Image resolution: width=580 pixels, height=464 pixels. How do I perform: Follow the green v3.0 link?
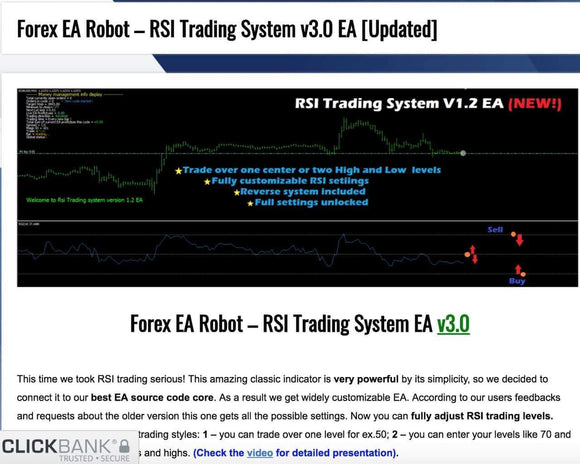coord(453,324)
